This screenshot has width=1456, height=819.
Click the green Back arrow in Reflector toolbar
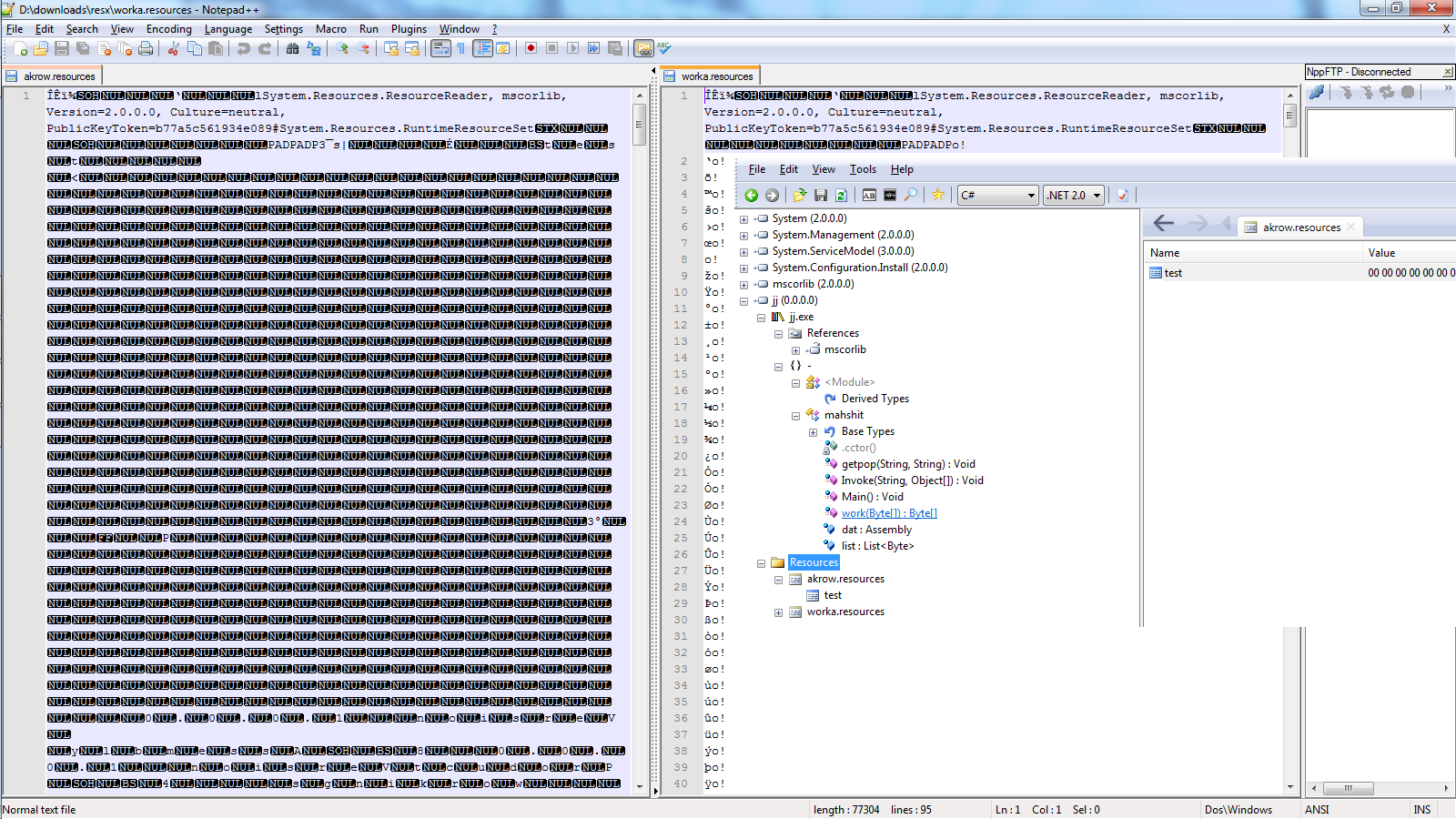pyautogui.click(x=751, y=195)
